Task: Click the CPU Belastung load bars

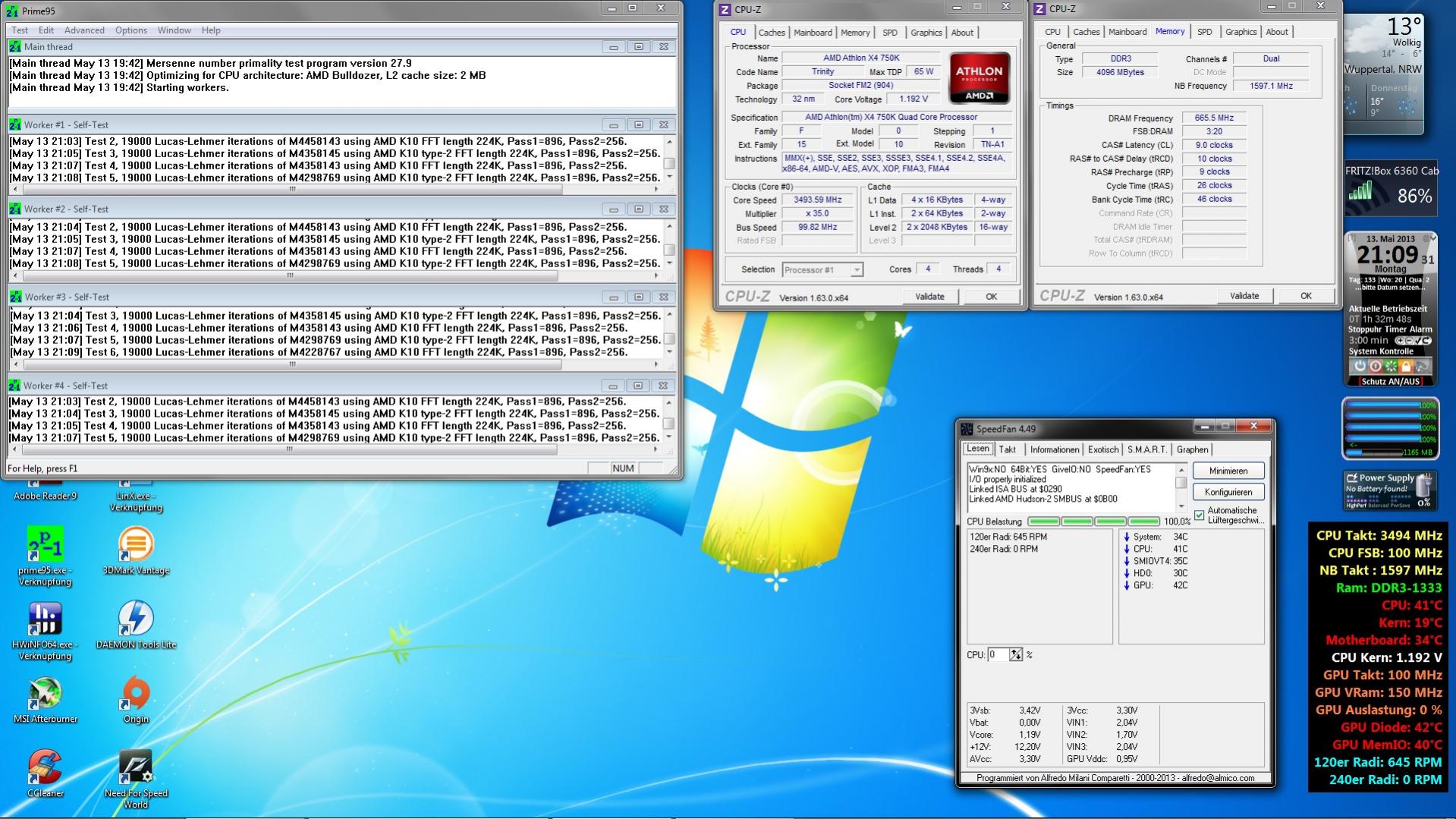Action: [1093, 521]
